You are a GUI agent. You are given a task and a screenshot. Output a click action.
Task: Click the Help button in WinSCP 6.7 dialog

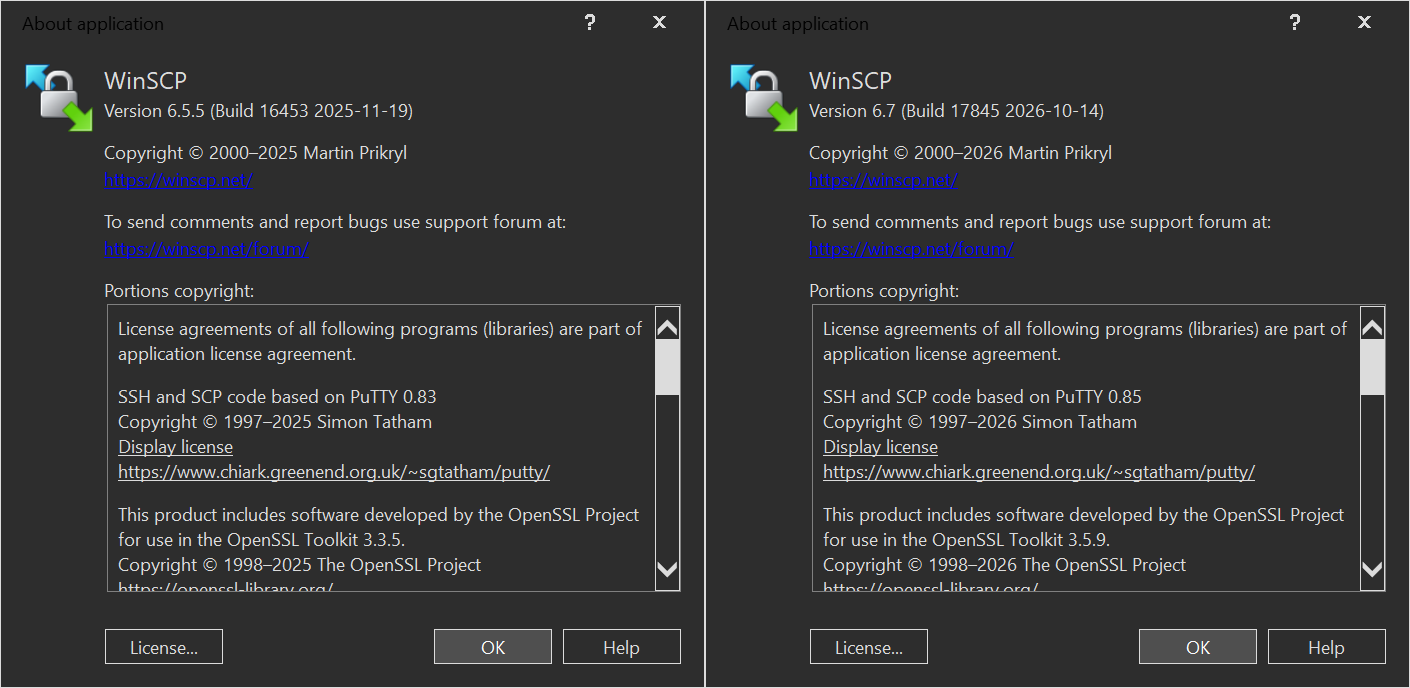point(1326,647)
